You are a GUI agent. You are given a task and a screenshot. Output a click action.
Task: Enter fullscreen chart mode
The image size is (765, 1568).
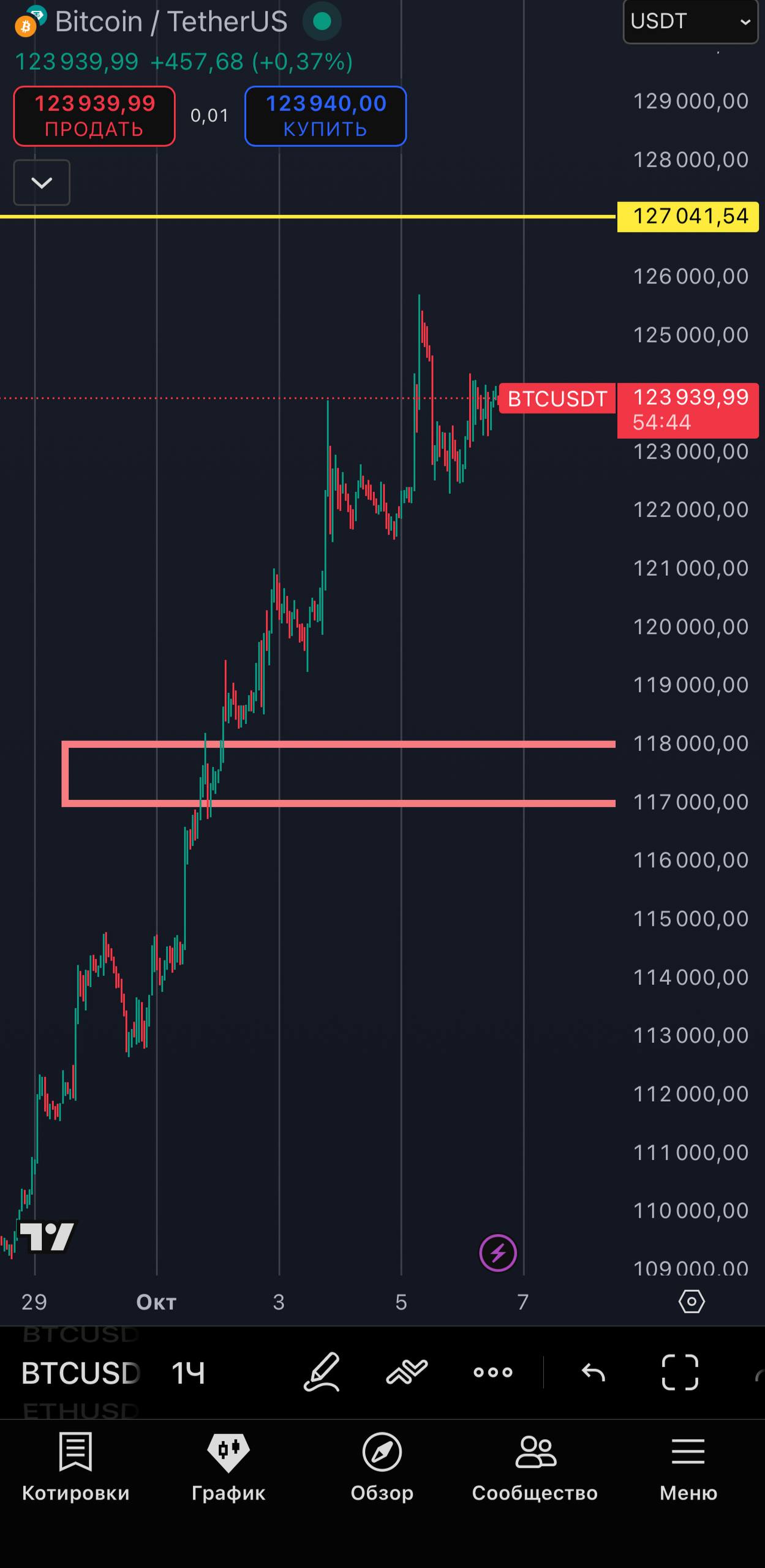click(x=680, y=1372)
